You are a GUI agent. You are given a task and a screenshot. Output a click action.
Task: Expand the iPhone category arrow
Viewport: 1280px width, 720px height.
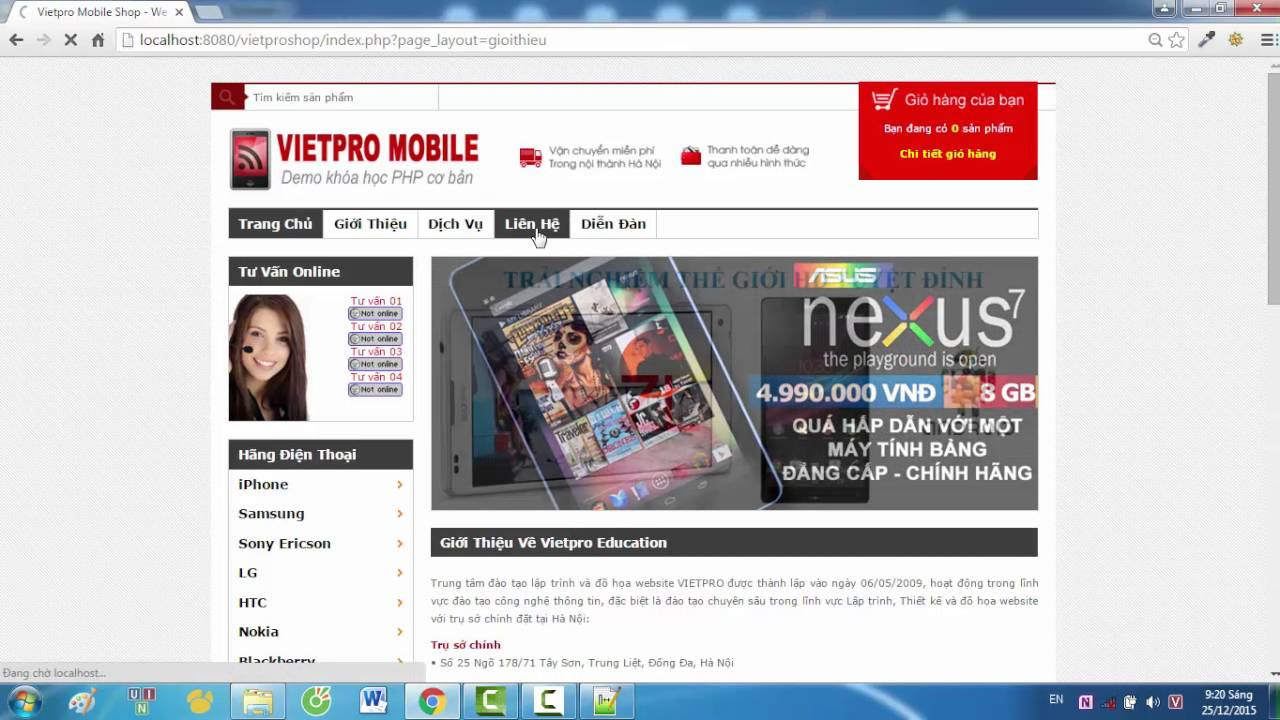point(399,484)
